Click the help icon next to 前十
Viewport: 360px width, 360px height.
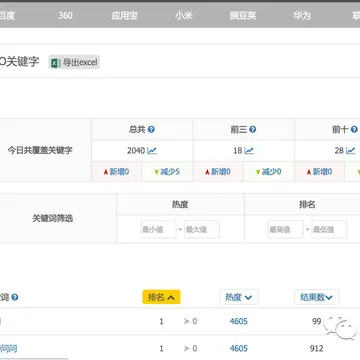(x=354, y=129)
